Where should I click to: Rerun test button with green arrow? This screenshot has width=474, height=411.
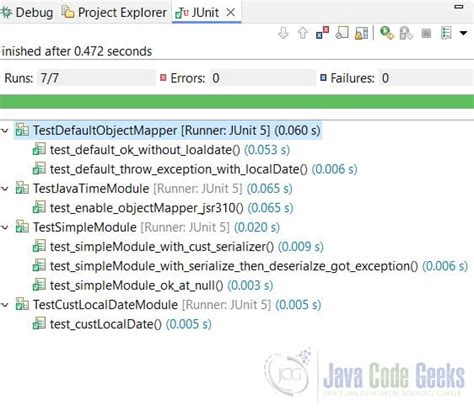click(x=387, y=33)
